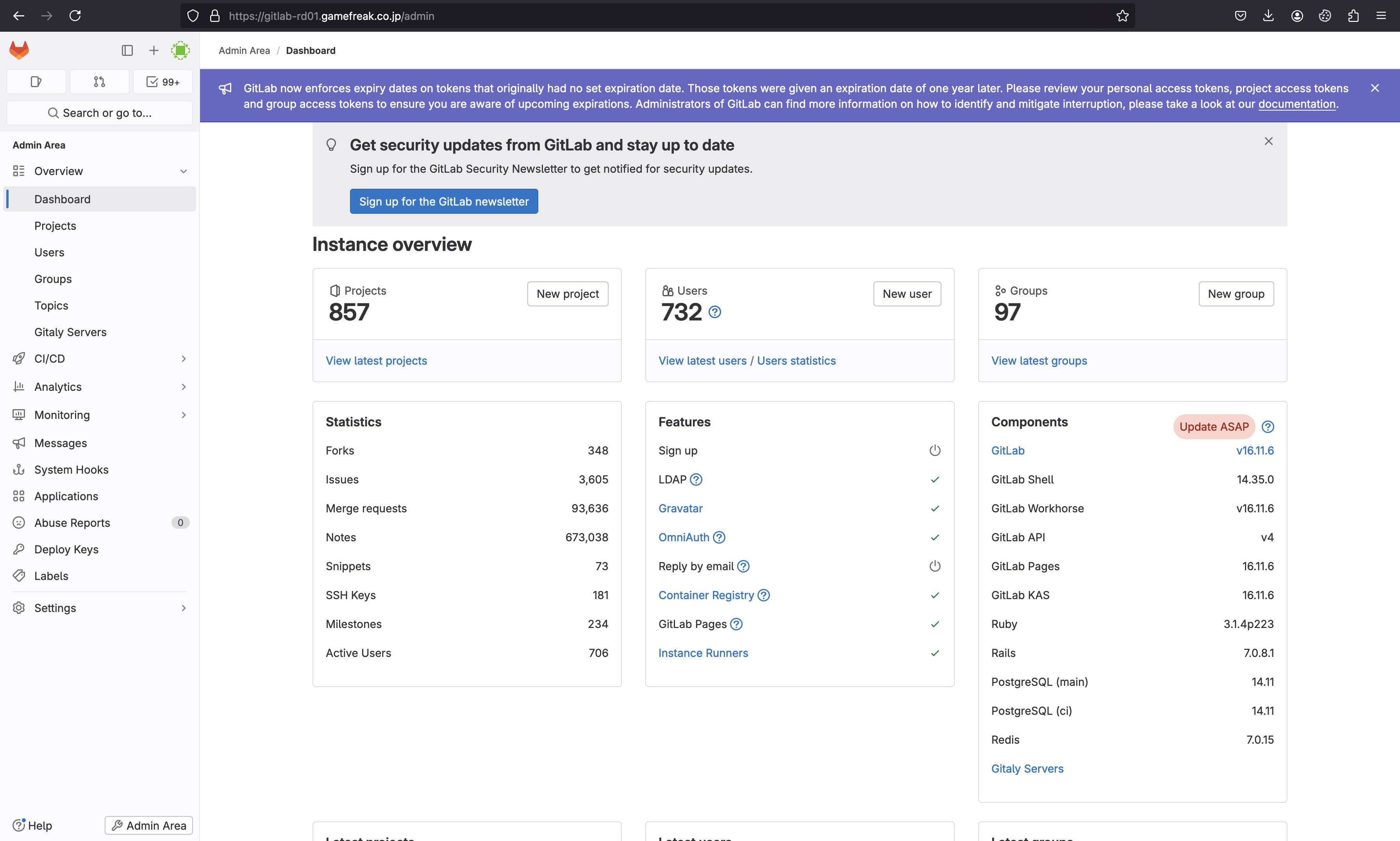Viewport: 1400px width, 841px height.
Task: Open the 99+ to-do list button
Action: pos(163,82)
